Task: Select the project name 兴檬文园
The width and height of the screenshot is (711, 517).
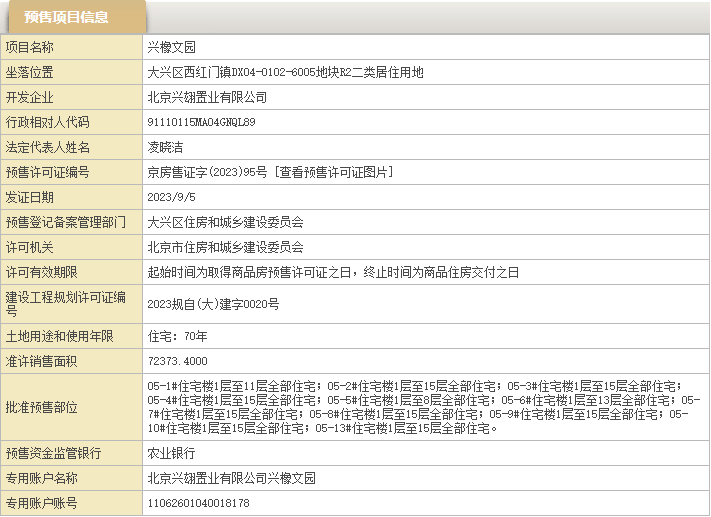Action: click(x=171, y=47)
